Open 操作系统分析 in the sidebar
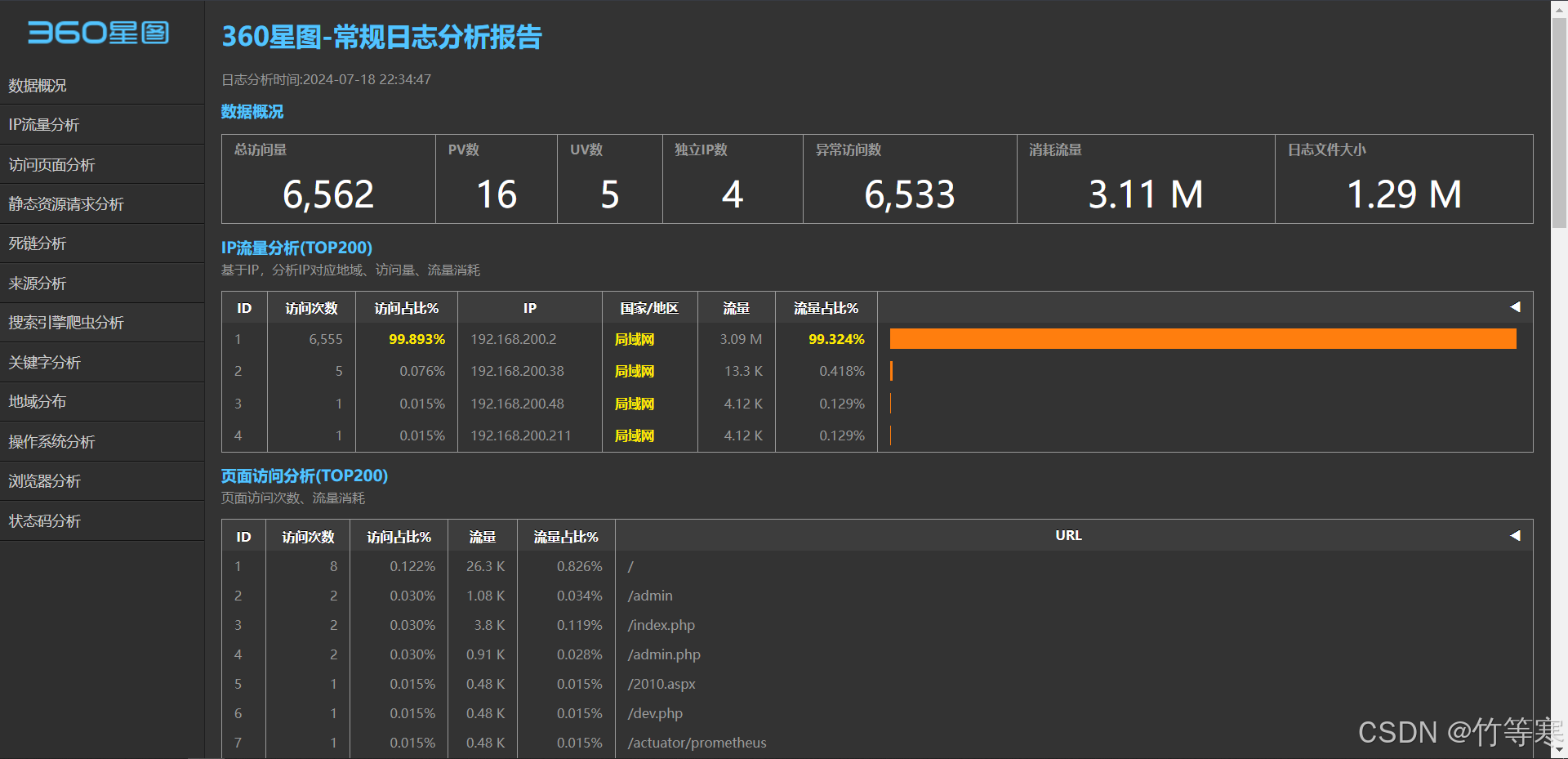 (102, 441)
